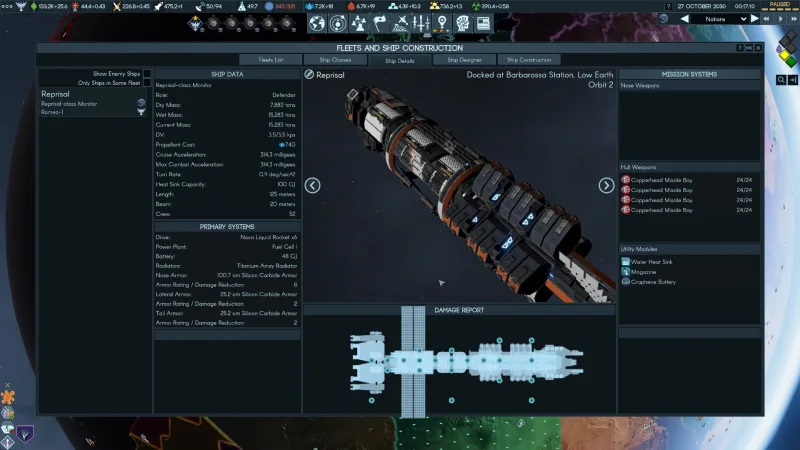Click the money resource icon
Viewport: 800px width, 450px height.
(x=34, y=6)
